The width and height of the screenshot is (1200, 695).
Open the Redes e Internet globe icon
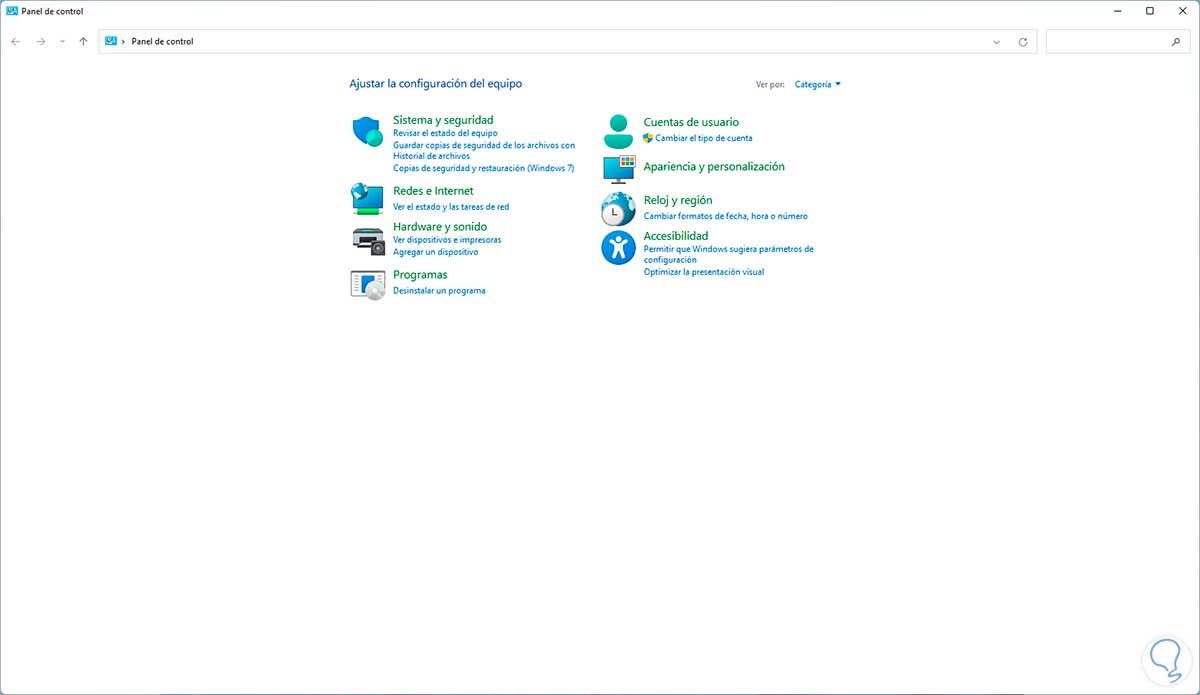[x=367, y=198]
